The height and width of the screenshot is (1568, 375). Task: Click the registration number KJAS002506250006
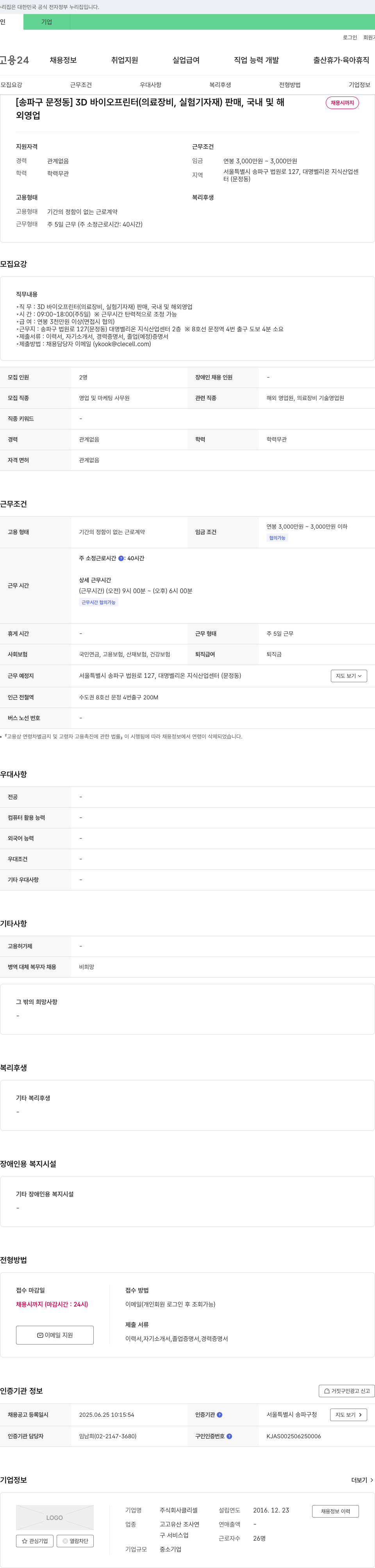pos(293,1436)
